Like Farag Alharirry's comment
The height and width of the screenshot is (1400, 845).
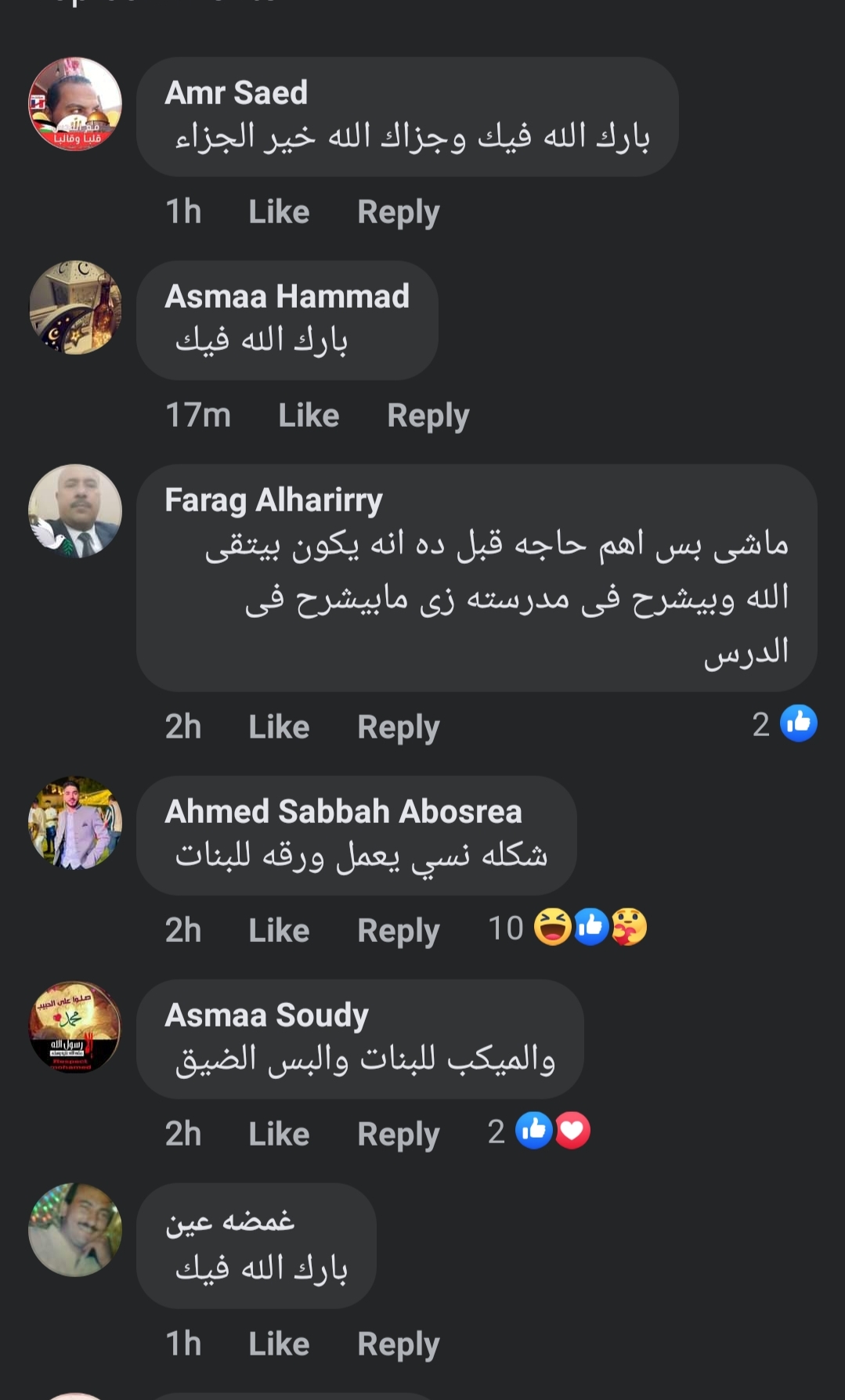[x=279, y=727]
